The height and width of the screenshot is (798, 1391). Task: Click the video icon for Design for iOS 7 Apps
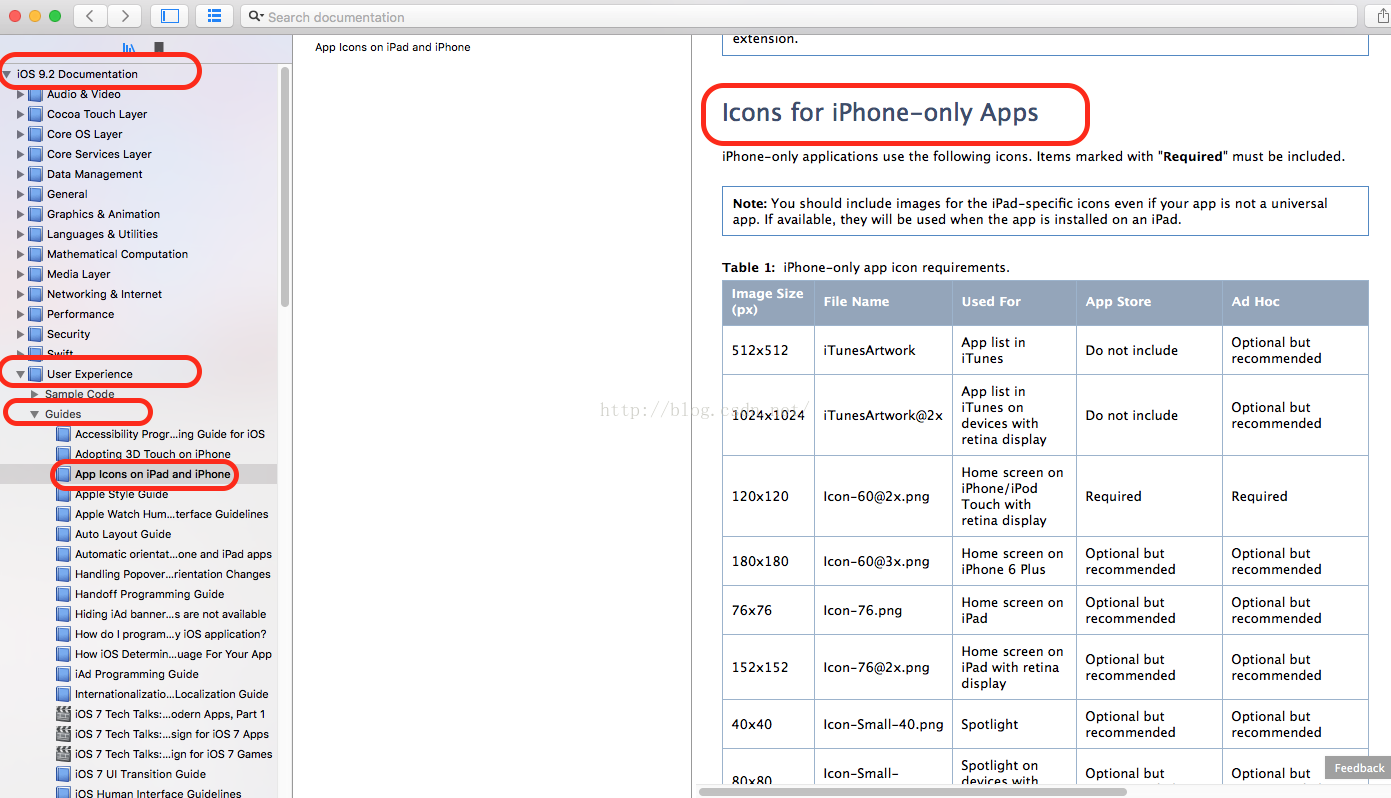click(x=64, y=734)
